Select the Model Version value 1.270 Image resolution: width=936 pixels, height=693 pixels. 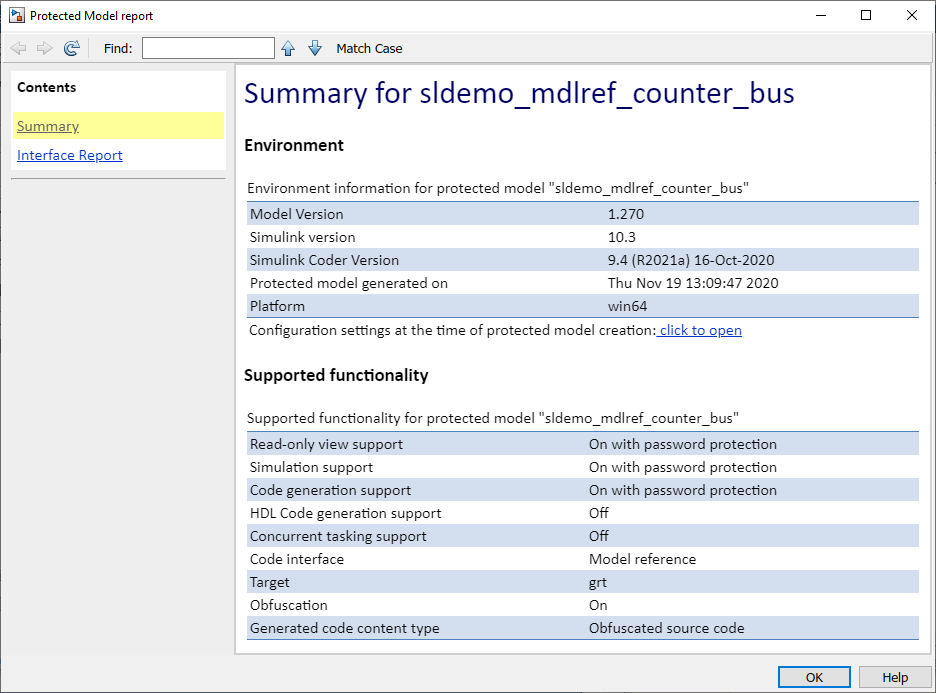pos(626,214)
